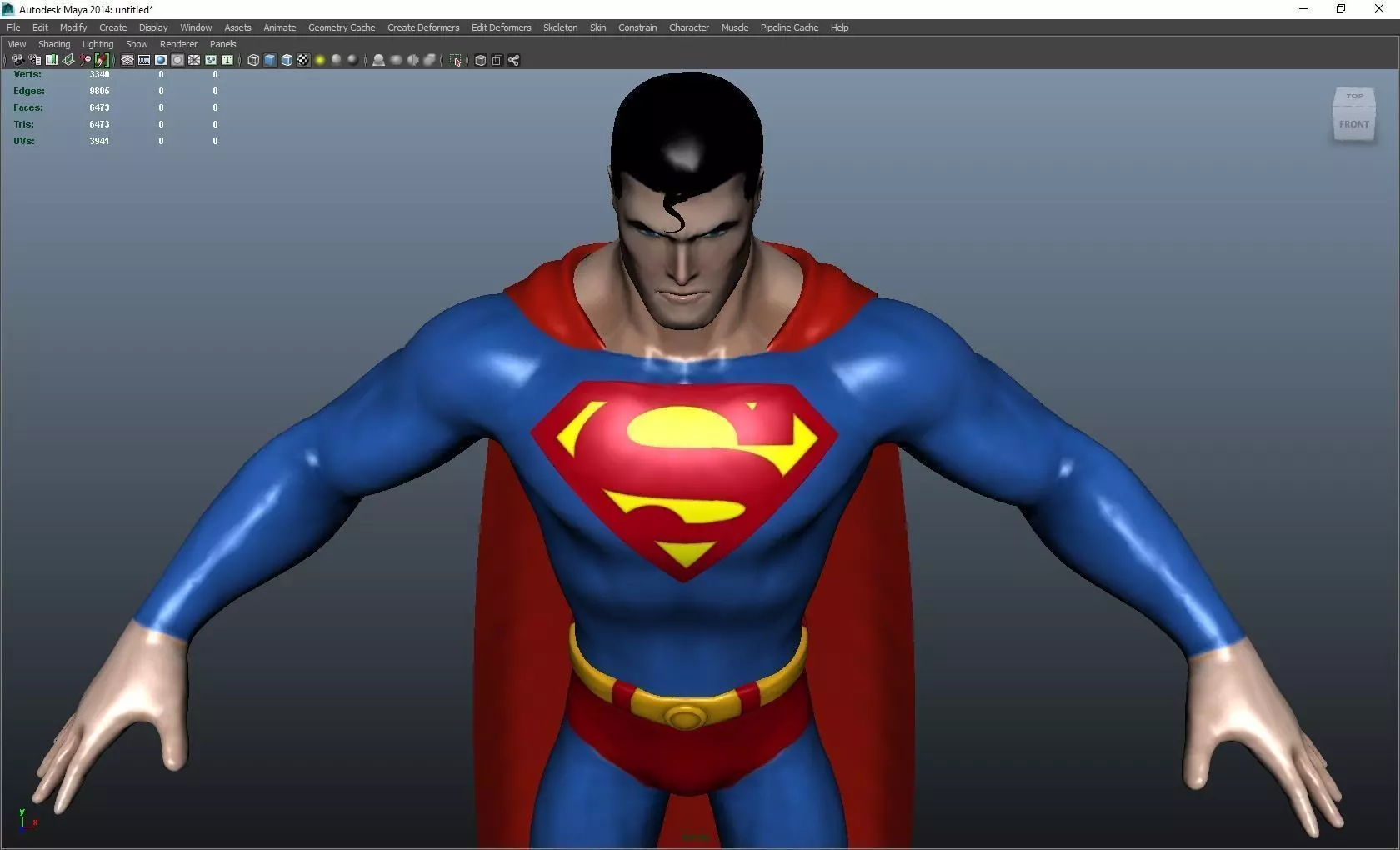
Task: Click the FRONT face of ViewCube
Action: (1354, 124)
